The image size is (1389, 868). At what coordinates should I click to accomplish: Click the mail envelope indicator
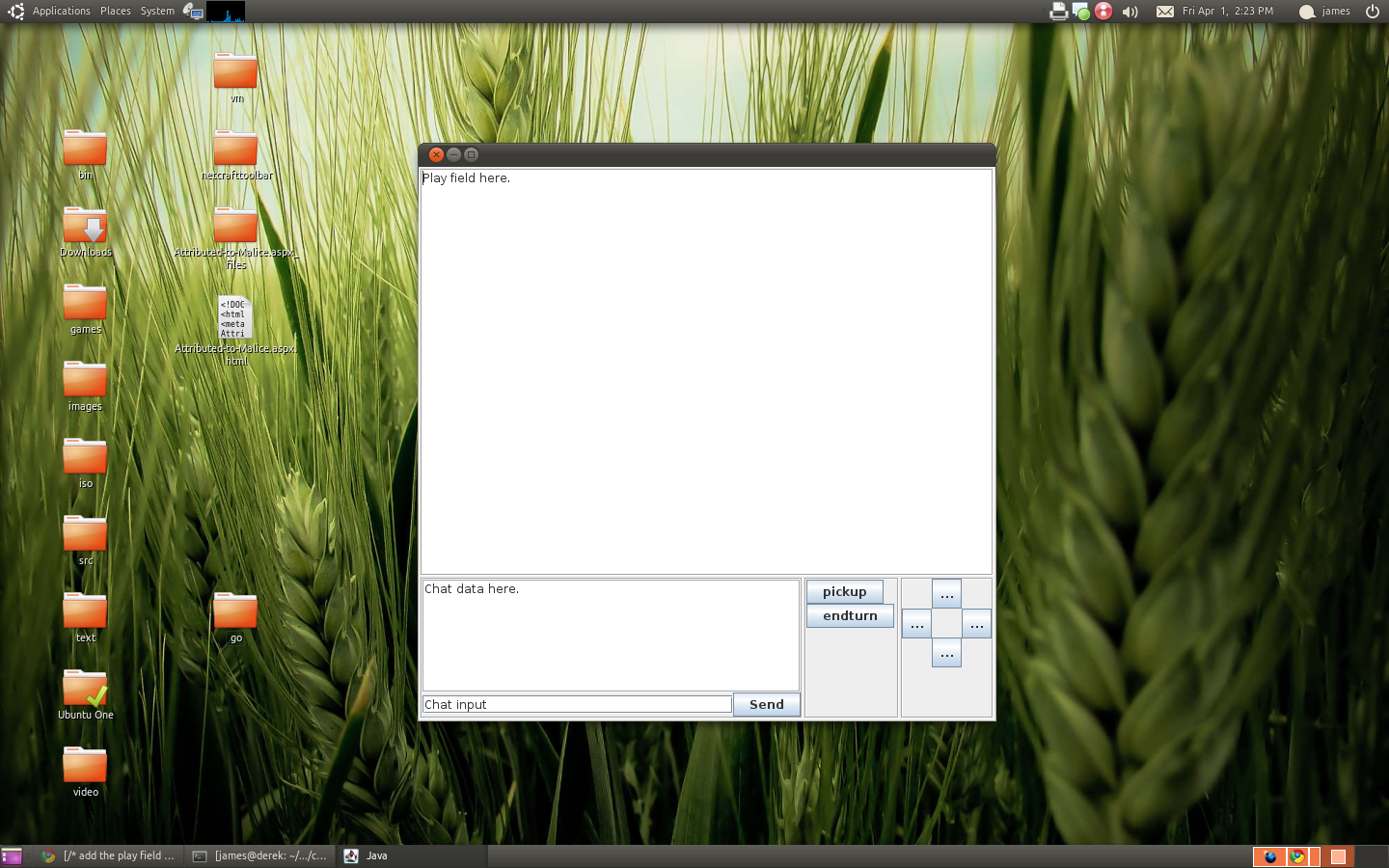(x=1165, y=12)
